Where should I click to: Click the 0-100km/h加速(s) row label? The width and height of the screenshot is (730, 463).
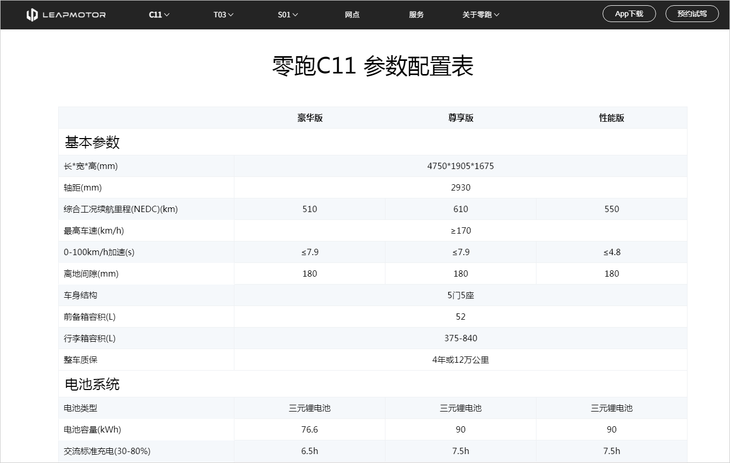[x=99, y=252]
